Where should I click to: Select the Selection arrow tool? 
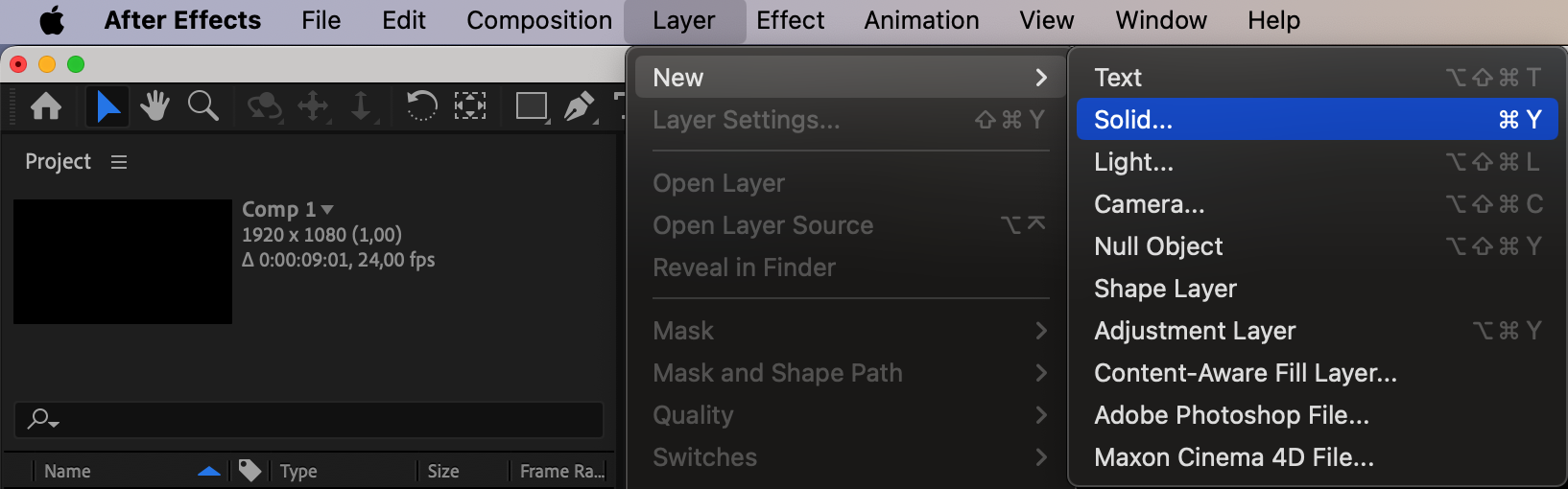click(x=107, y=105)
